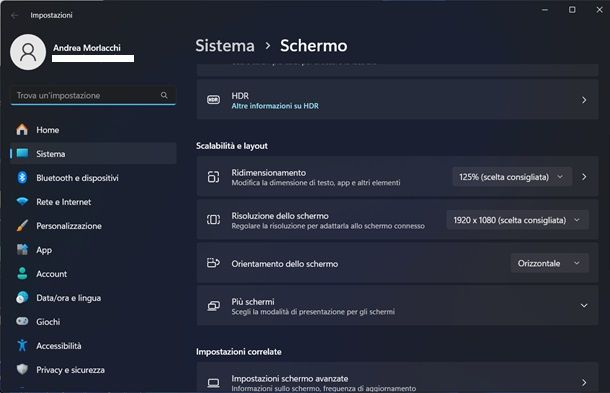This screenshot has width=610, height=393.
Task: Open Privacy e sicurezza page
Action: coord(93,370)
